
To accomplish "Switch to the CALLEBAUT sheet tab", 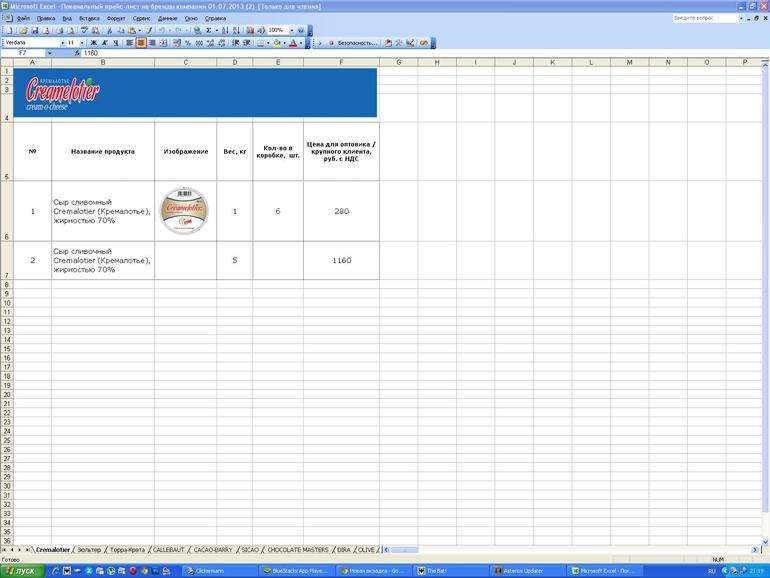I will [x=169, y=550].
